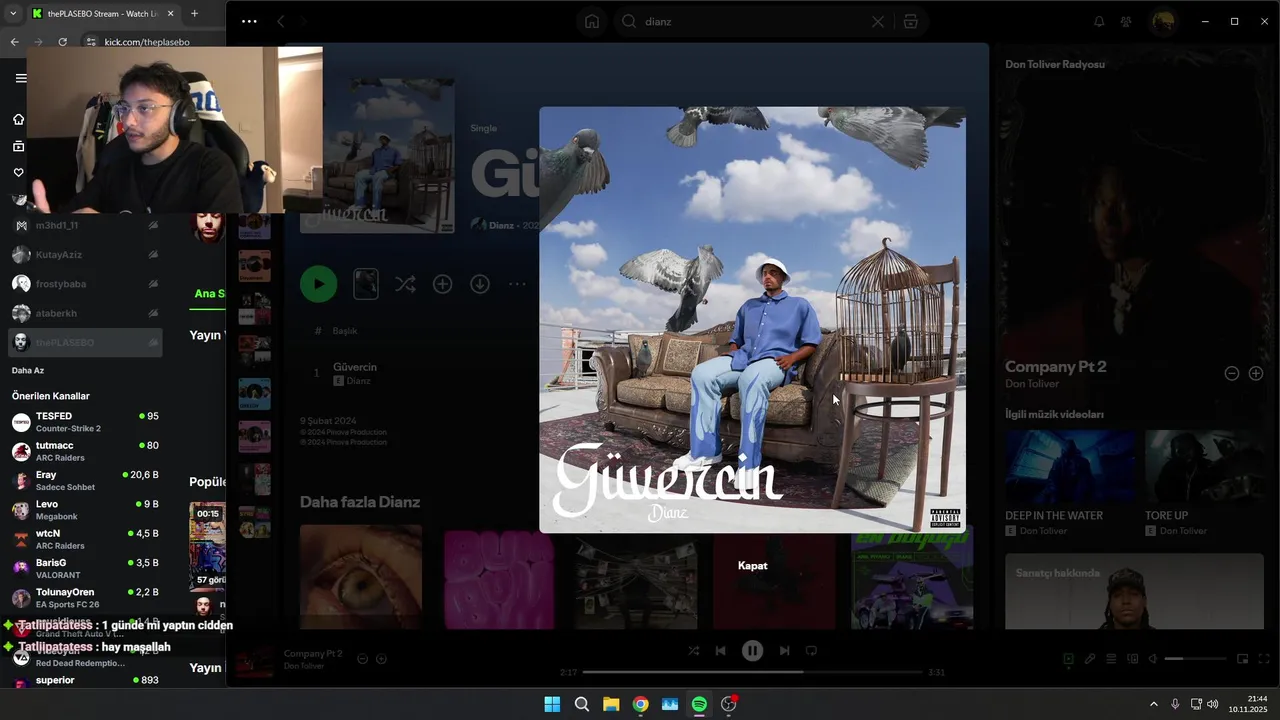Open the Windows Start menu
This screenshot has width=1280, height=720.
point(552,704)
